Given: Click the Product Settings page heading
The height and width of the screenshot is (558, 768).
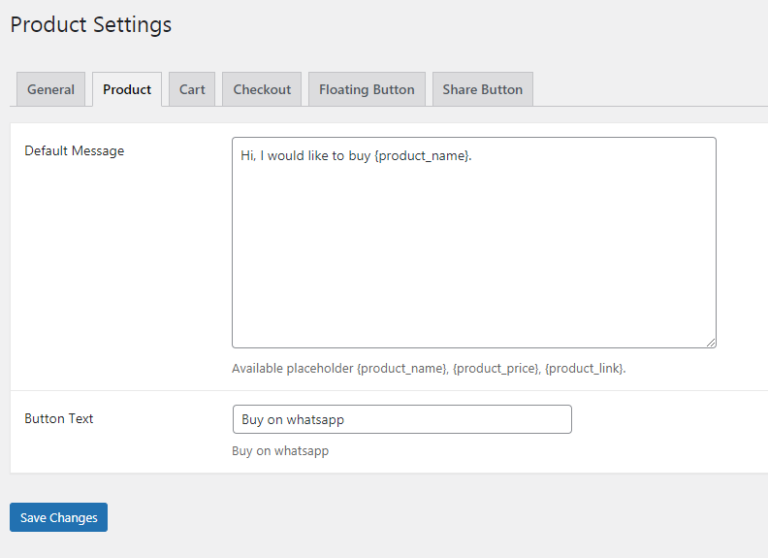Looking at the screenshot, I should point(91,24).
